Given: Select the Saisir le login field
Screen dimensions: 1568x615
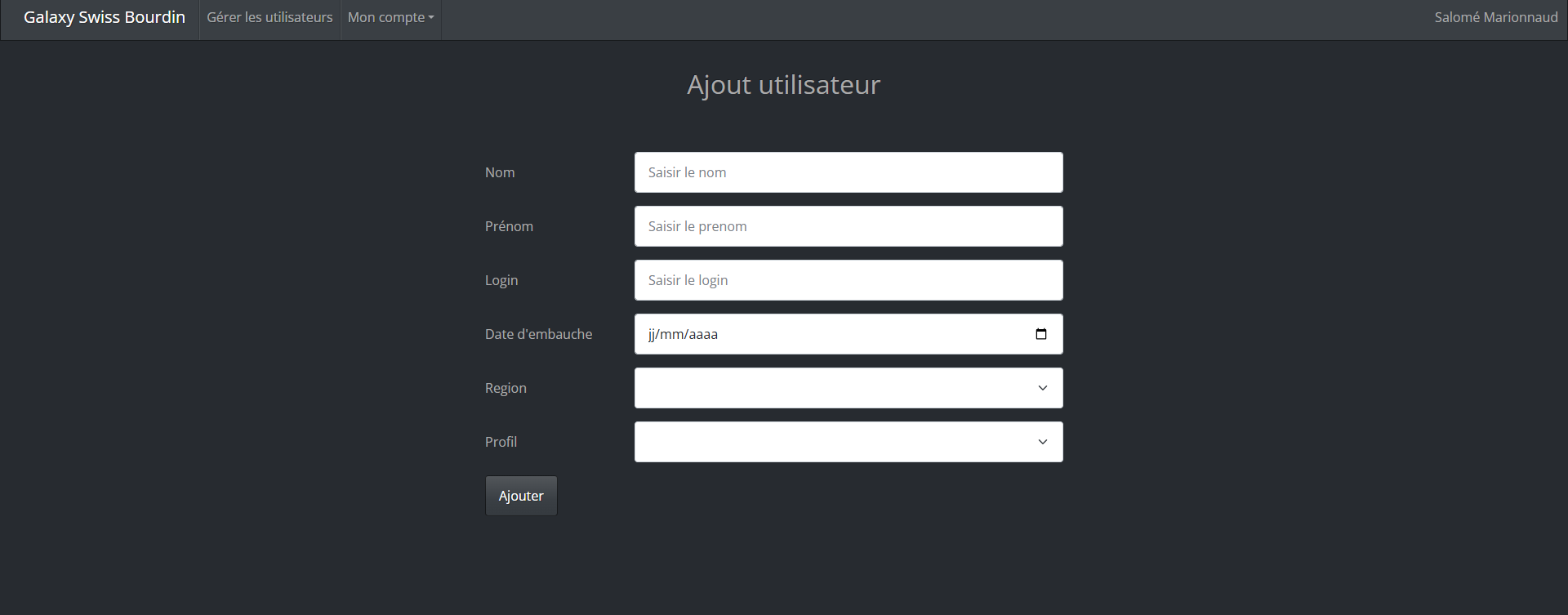Looking at the screenshot, I should coord(848,280).
